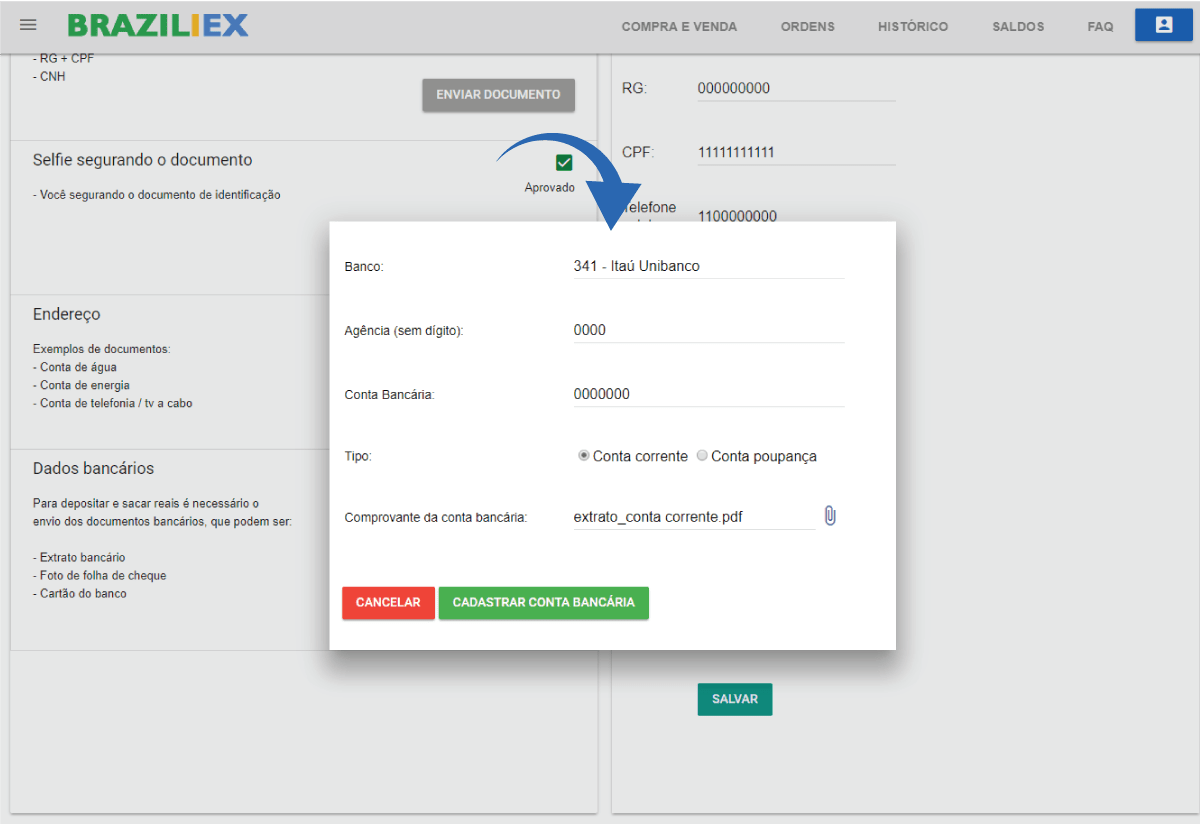
Task: Open the hamburger navigation menu
Action: point(28,25)
